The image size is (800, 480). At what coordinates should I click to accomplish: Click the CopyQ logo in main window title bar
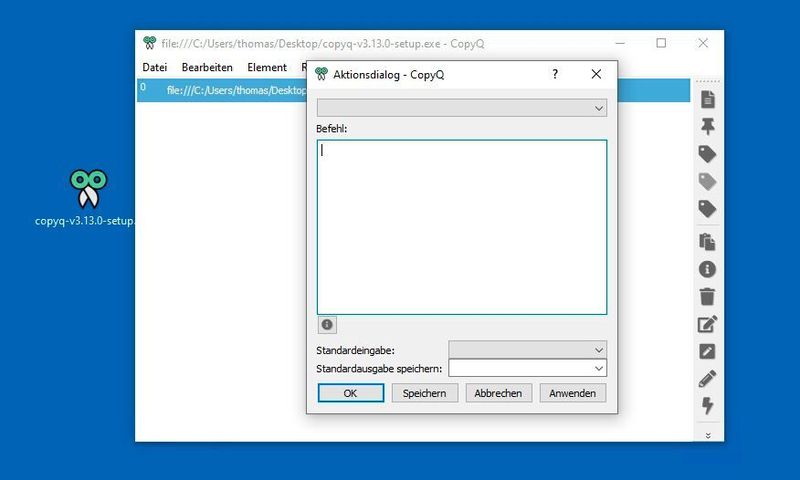point(149,43)
